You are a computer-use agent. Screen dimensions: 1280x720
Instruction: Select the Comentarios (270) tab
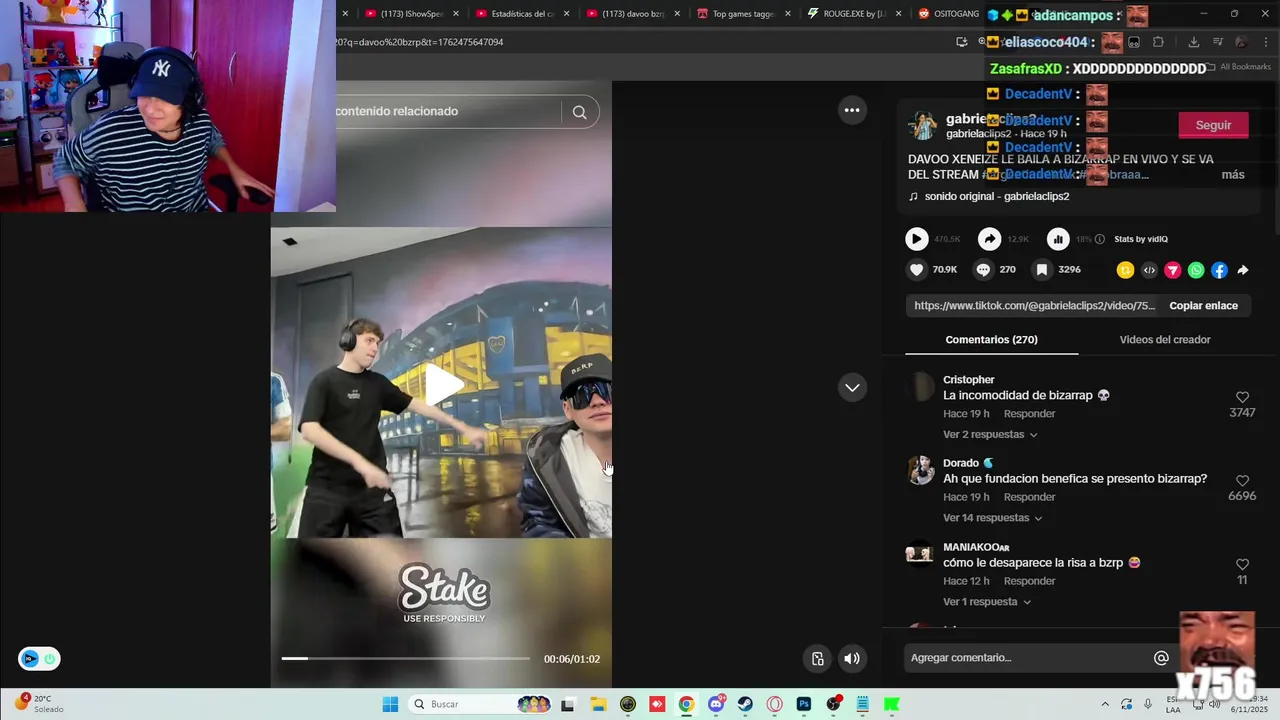[x=991, y=340]
